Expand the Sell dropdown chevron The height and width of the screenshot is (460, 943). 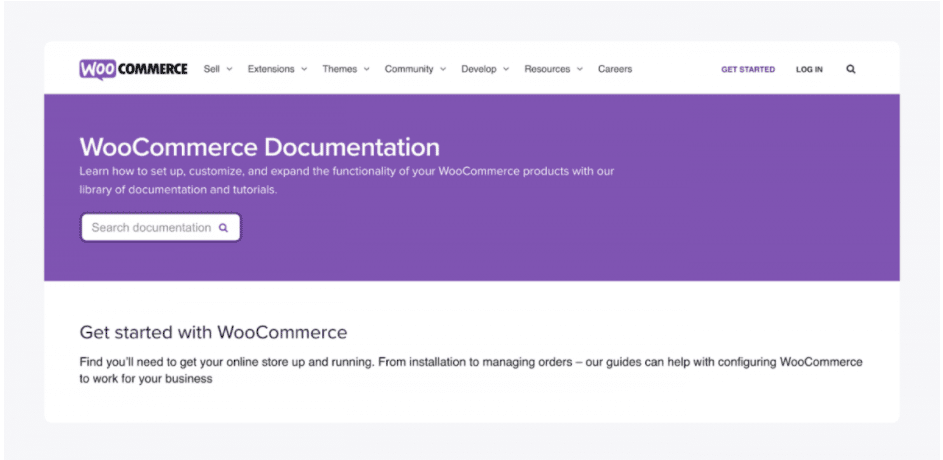click(x=229, y=69)
